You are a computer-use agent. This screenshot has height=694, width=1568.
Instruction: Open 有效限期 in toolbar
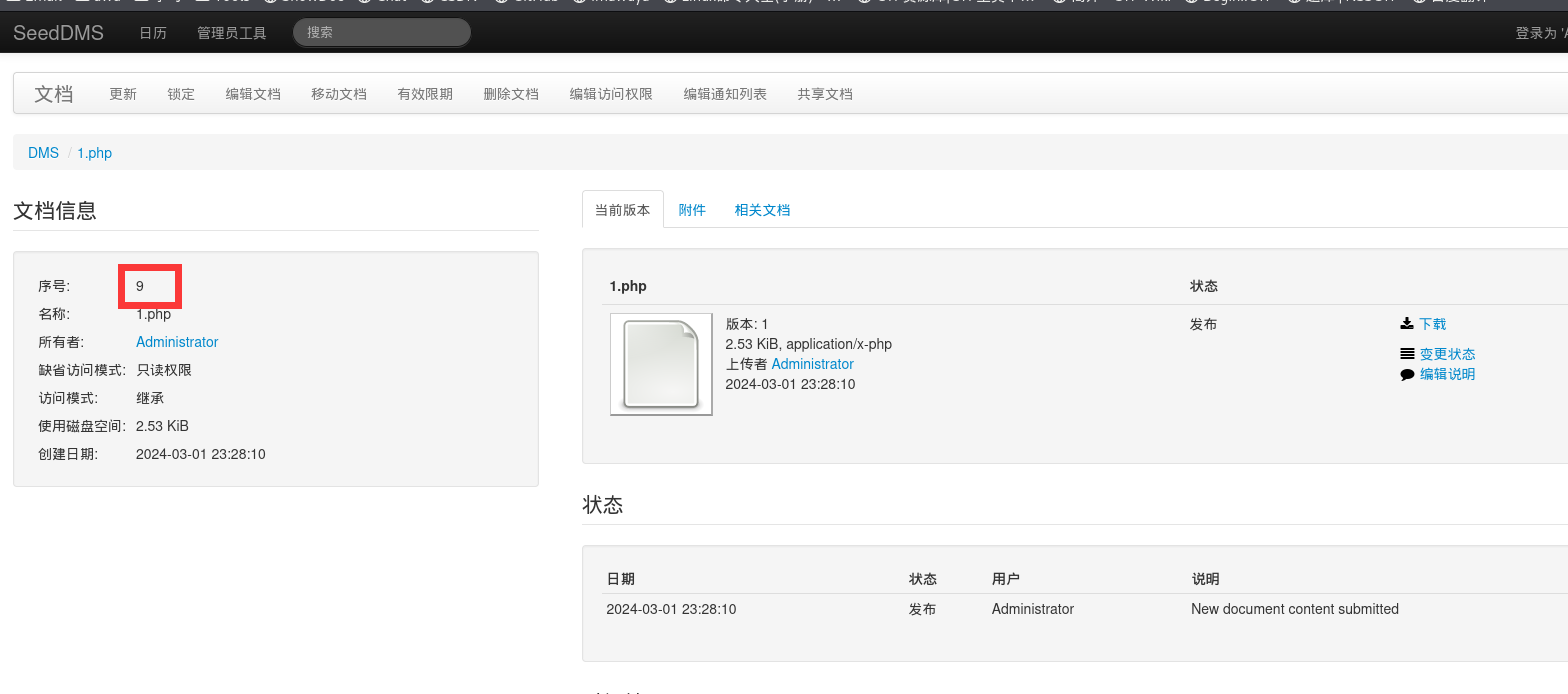(x=425, y=94)
